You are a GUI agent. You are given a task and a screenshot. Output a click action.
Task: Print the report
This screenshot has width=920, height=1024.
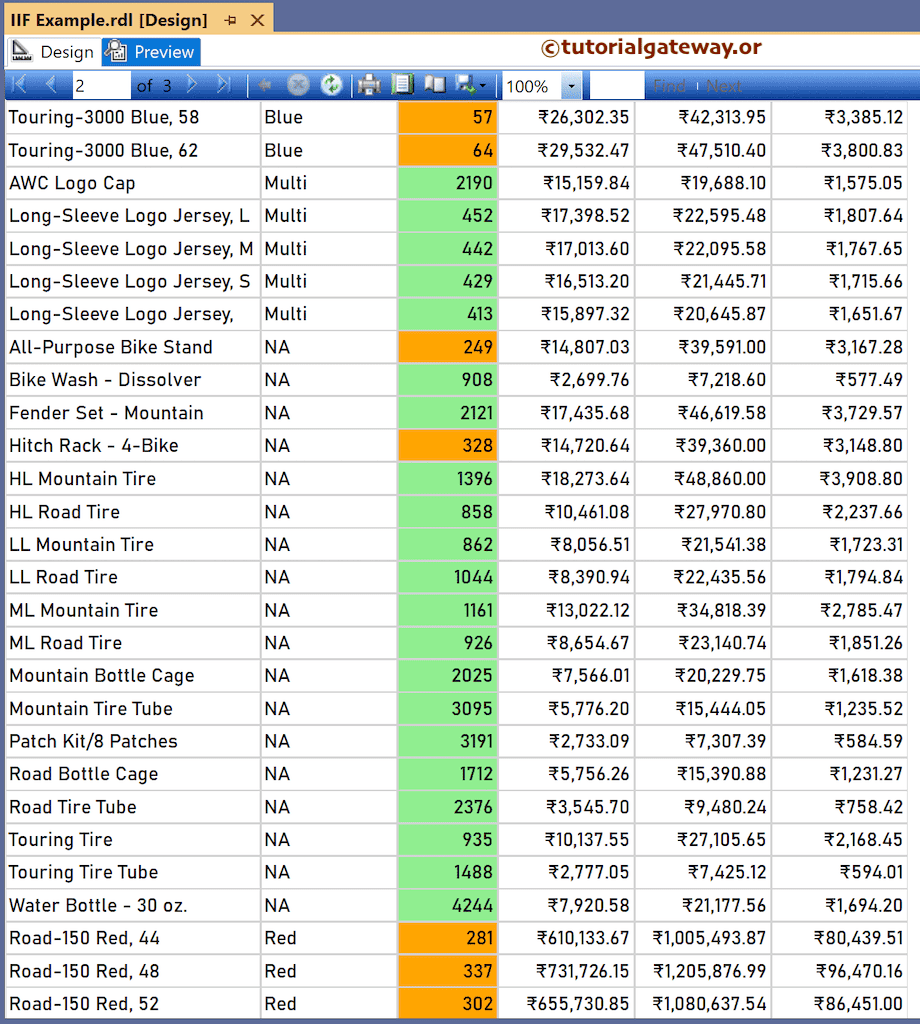pyautogui.click(x=368, y=84)
